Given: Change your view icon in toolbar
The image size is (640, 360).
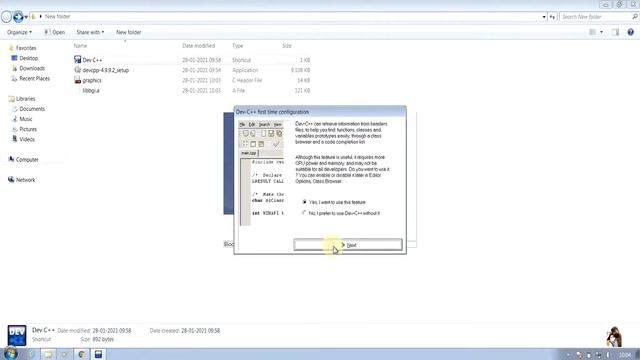Looking at the screenshot, I should (592, 32).
